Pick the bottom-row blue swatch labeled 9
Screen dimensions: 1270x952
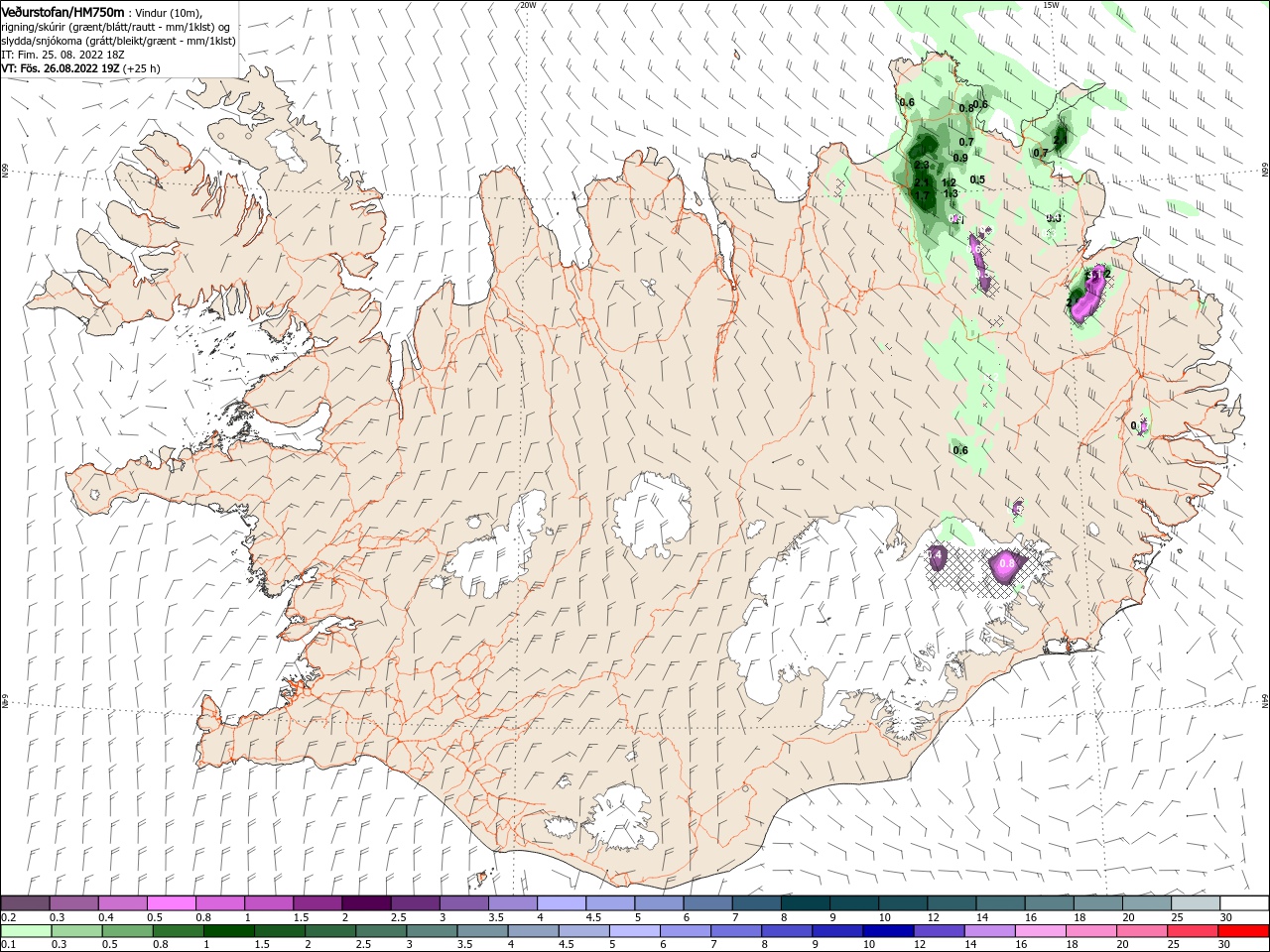(x=837, y=931)
